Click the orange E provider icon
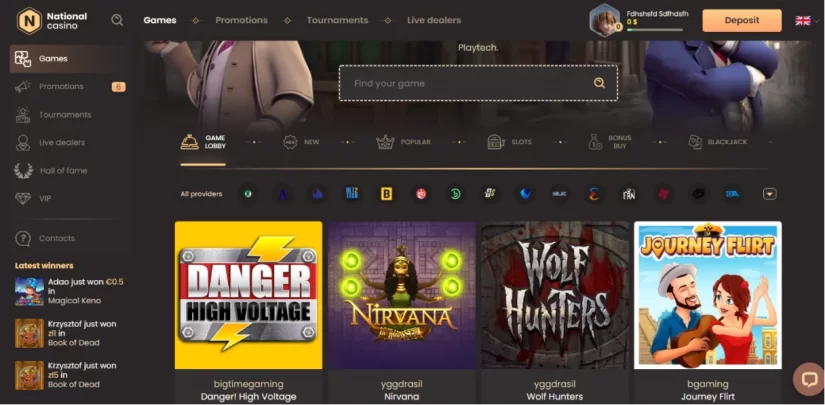 (593, 194)
